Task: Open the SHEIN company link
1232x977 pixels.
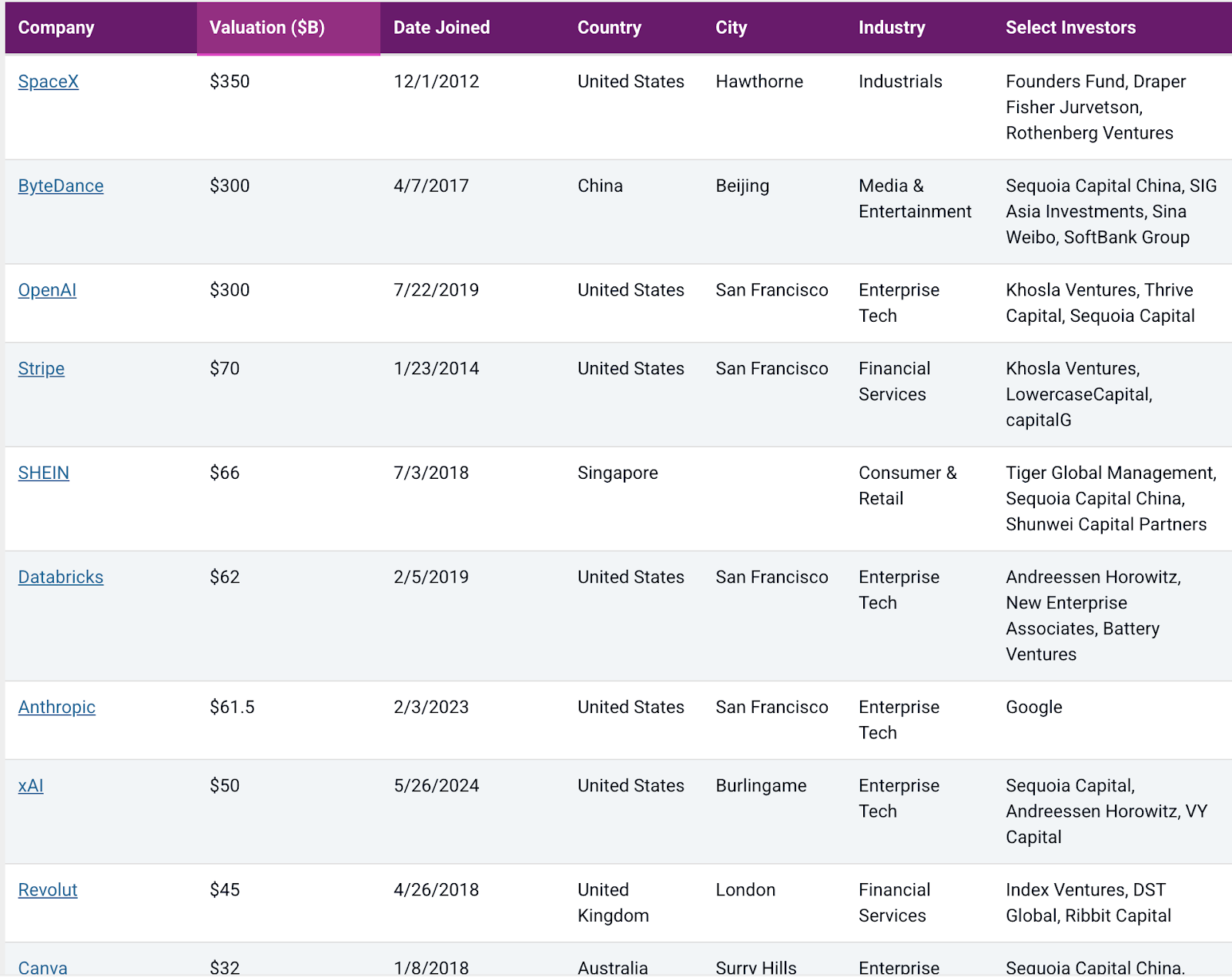Action: click(44, 473)
